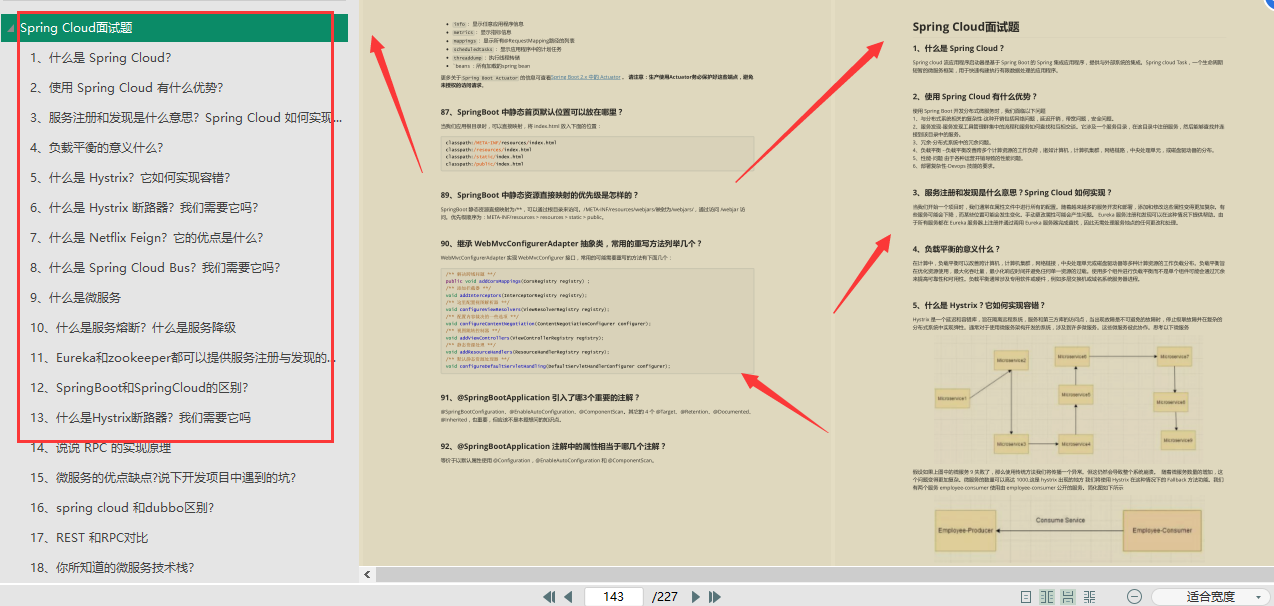Open bookmark 1、什么是 Spring Cloud?
The height and width of the screenshot is (606, 1274).
tap(101, 58)
